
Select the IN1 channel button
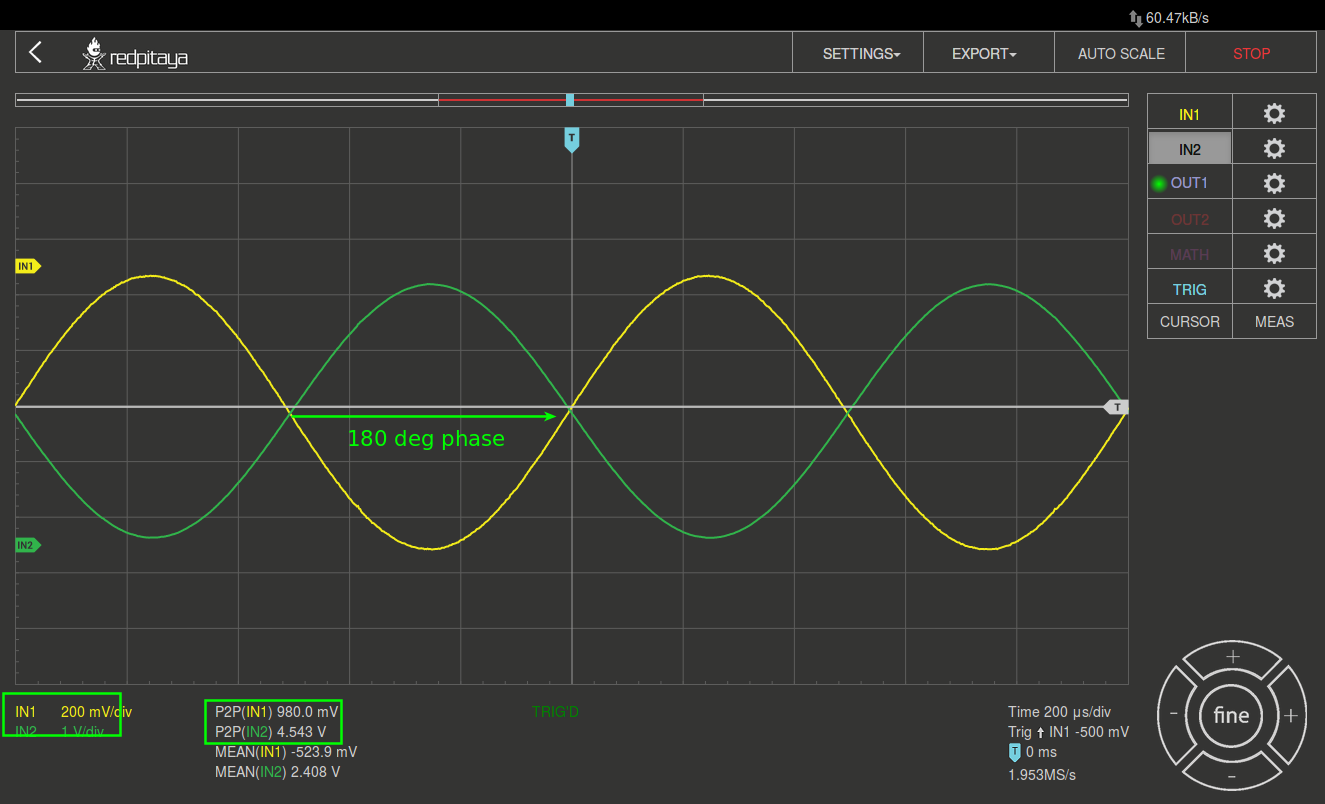point(1189,115)
